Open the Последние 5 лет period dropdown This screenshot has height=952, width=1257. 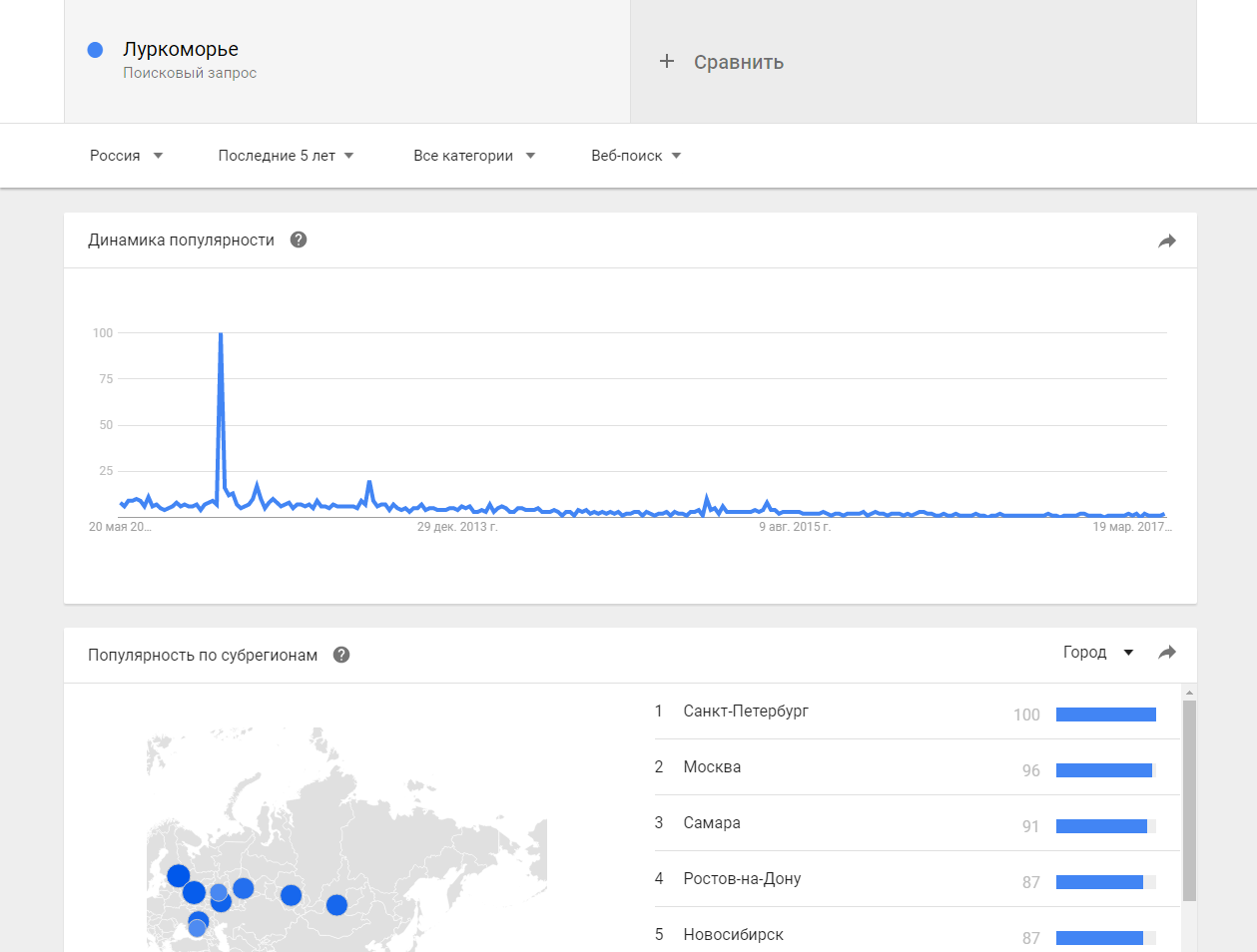click(x=286, y=156)
